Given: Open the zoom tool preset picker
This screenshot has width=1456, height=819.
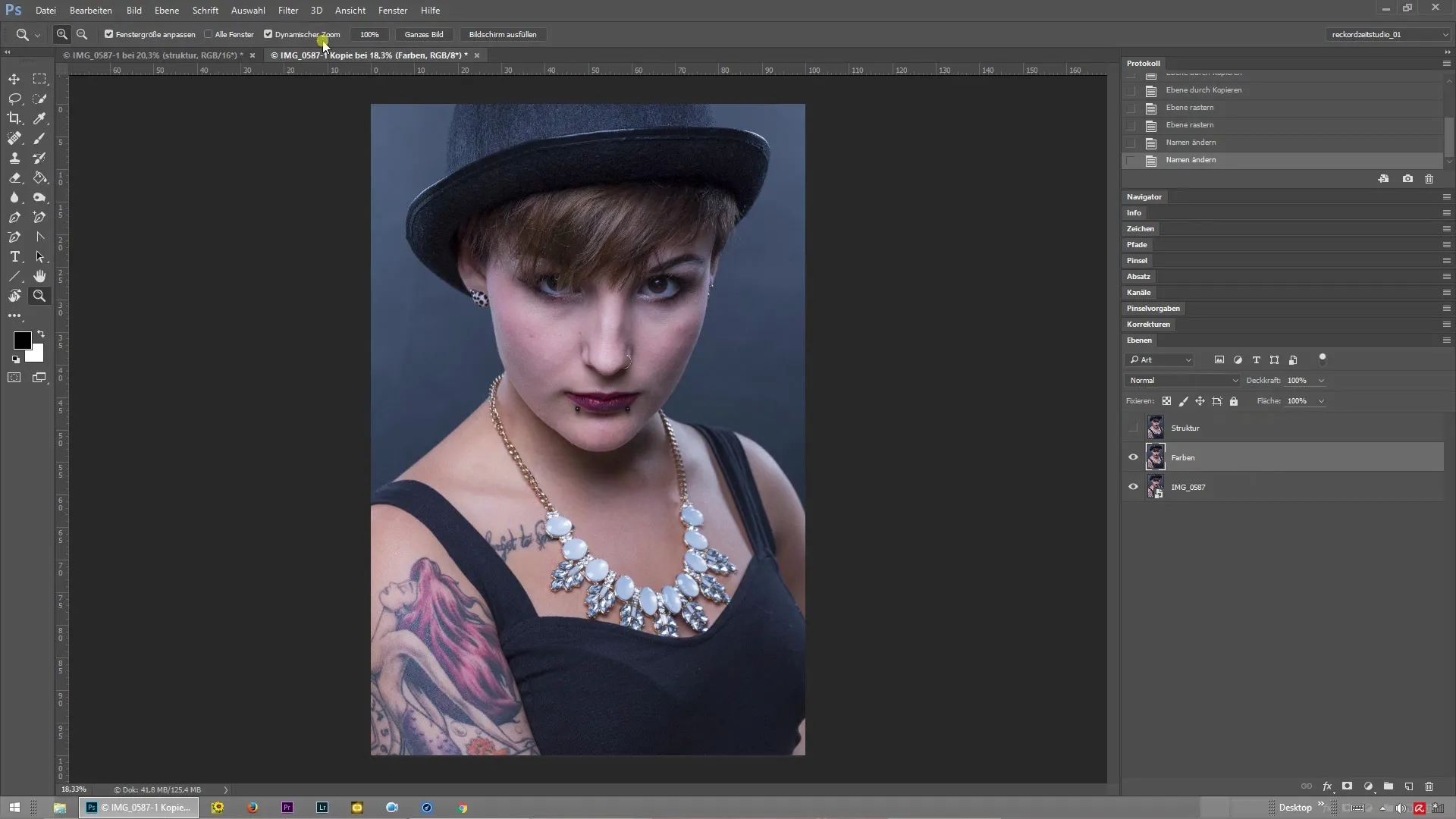Looking at the screenshot, I should (x=27, y=34).
